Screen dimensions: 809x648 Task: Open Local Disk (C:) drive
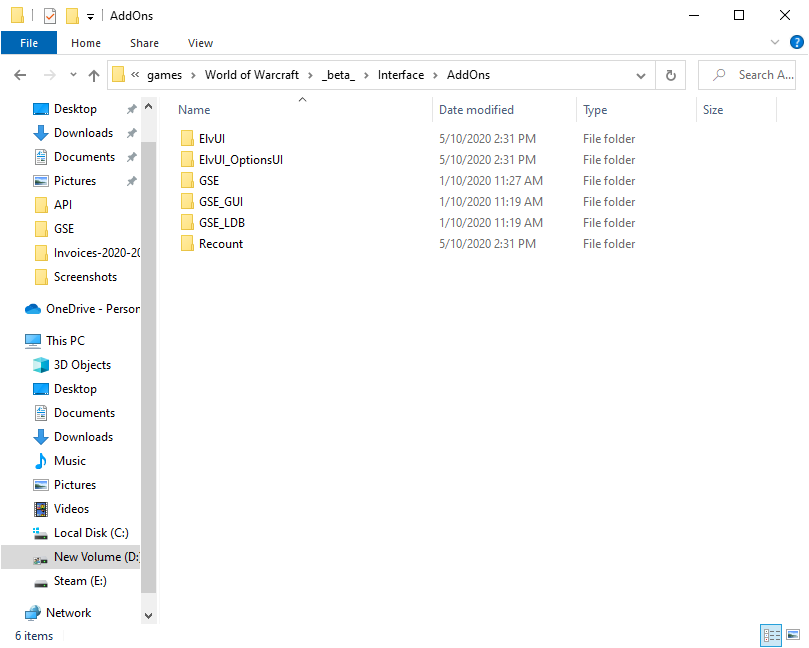[91, 533]
